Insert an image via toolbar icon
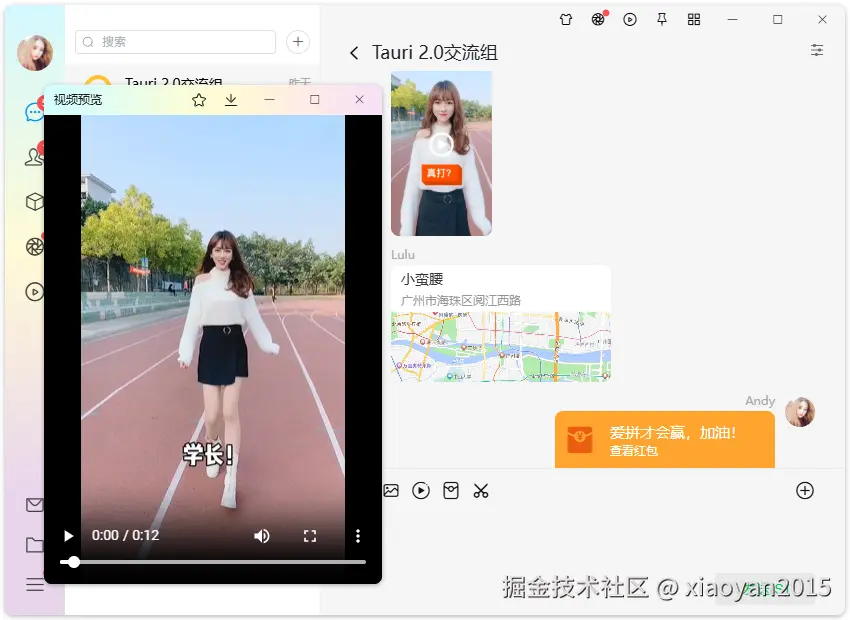 click(391, 491)
